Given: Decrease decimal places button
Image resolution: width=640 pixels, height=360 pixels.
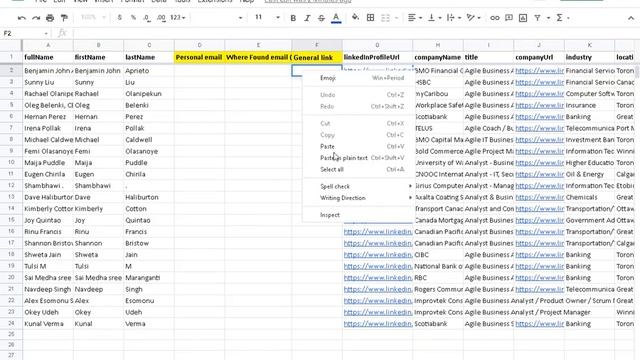Looking at the screenshot, I should click(x=147, y=18).
